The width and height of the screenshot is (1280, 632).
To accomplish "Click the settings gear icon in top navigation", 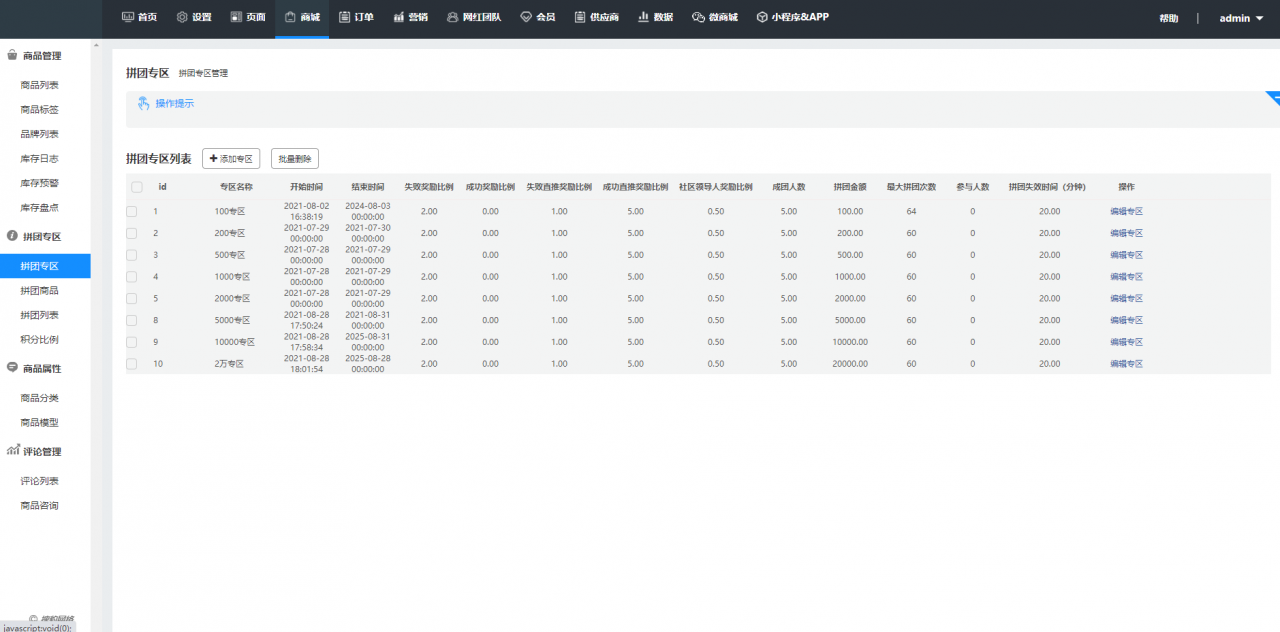I will tap(182, 17).
